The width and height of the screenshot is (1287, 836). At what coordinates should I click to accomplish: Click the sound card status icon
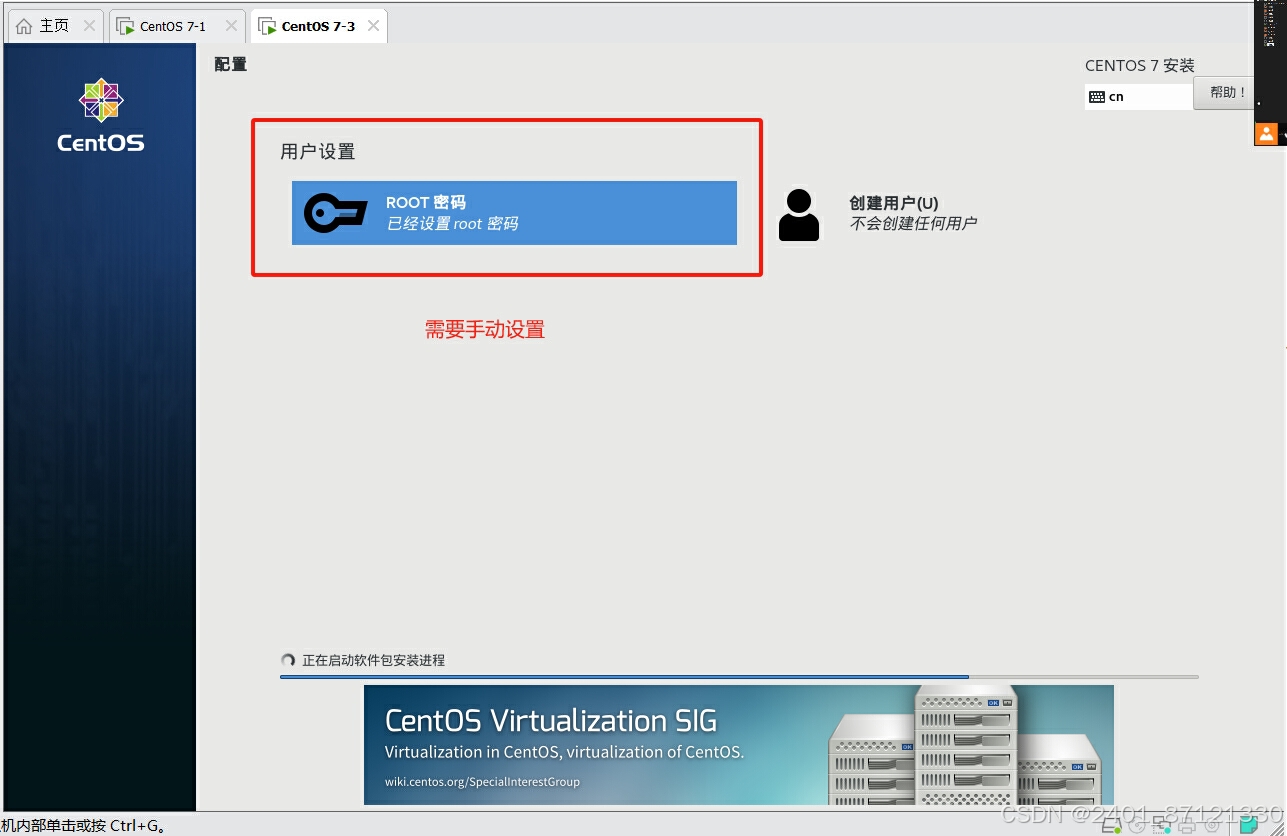point(1212,825)
